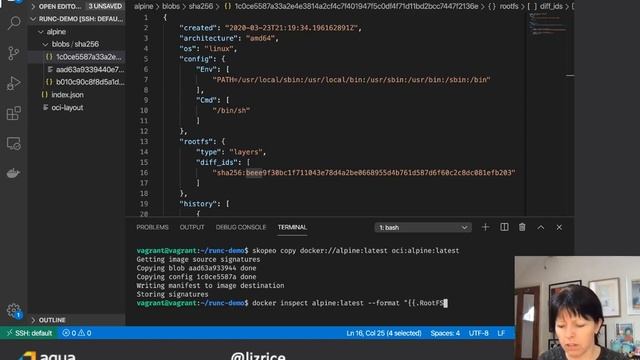This screenshot has width=640, height=360.
Task: Open the Manage gear icon
Action: coord(13,311)
